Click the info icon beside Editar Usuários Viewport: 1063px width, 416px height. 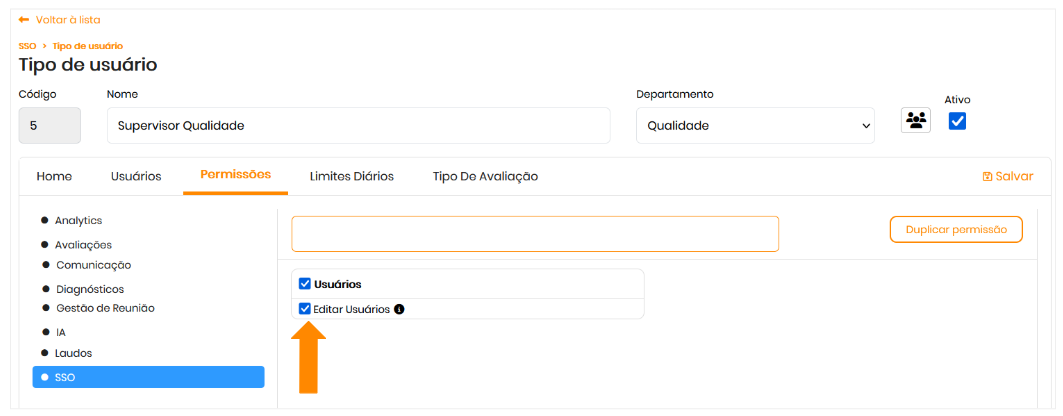point(399,309)
